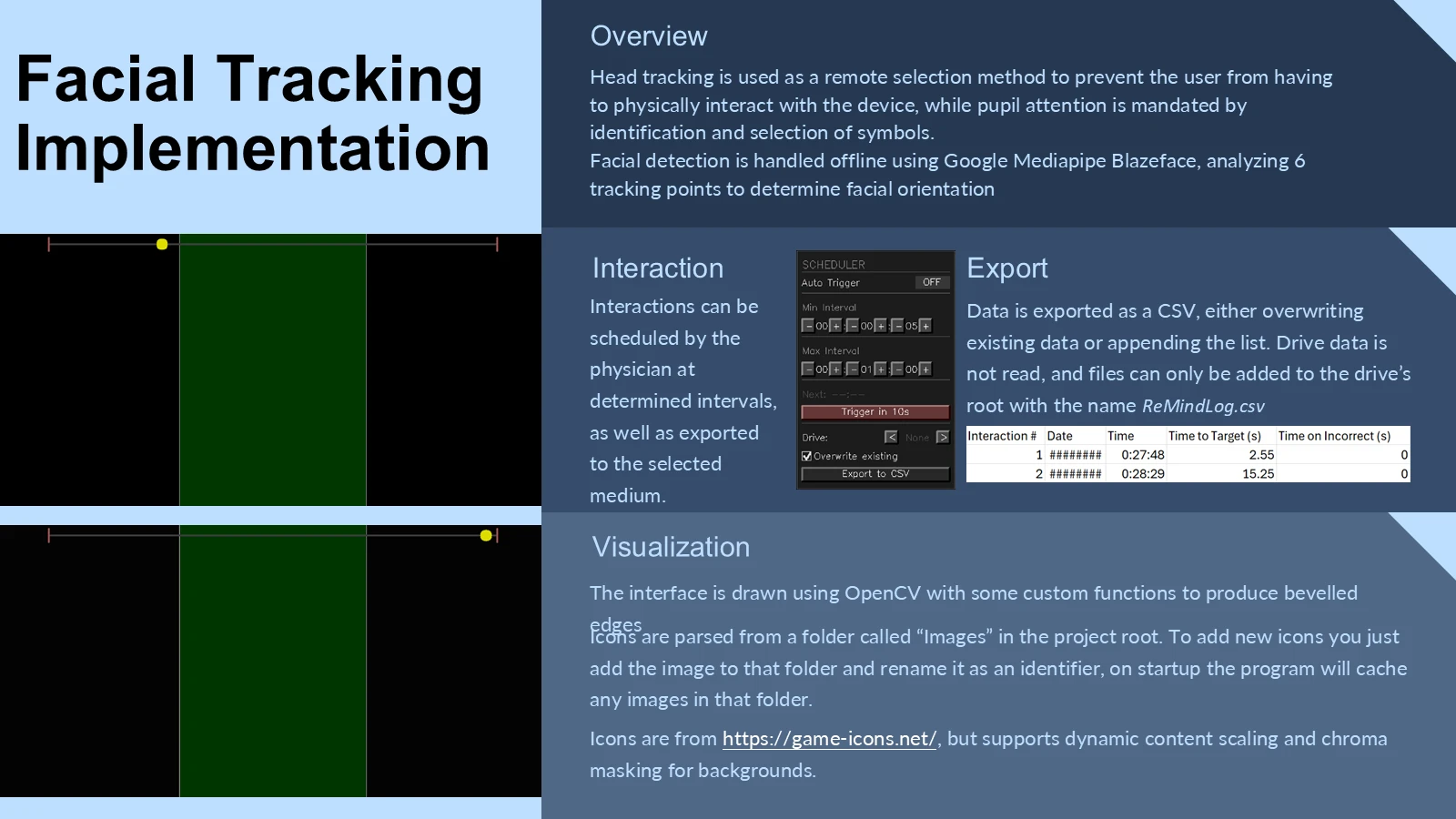Decrease Min Interval hours with minus
This screenshot has width=1456, height=819.
coord(808,326)
